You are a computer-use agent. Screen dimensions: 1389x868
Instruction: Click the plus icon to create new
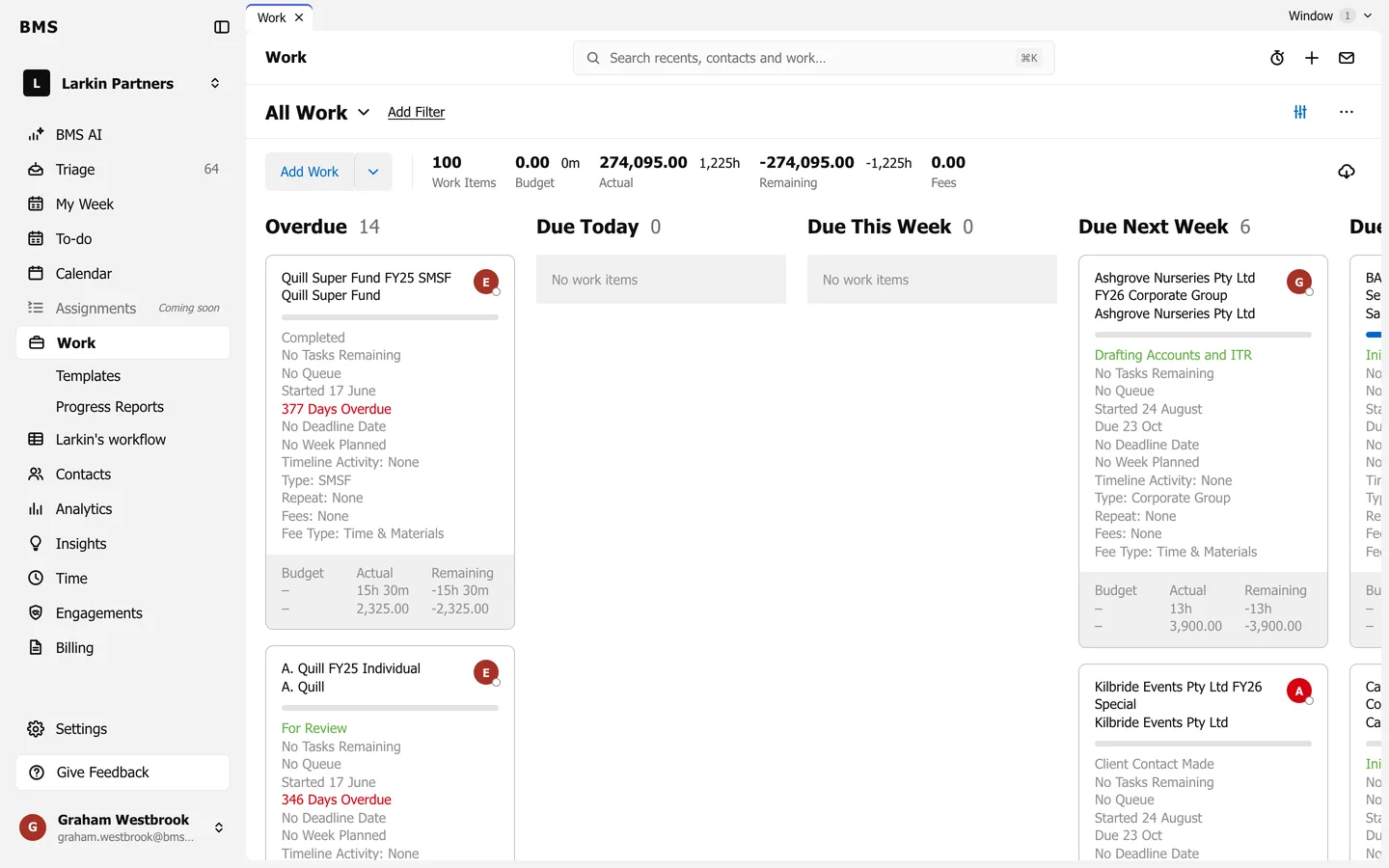(x=1312, y=58)
